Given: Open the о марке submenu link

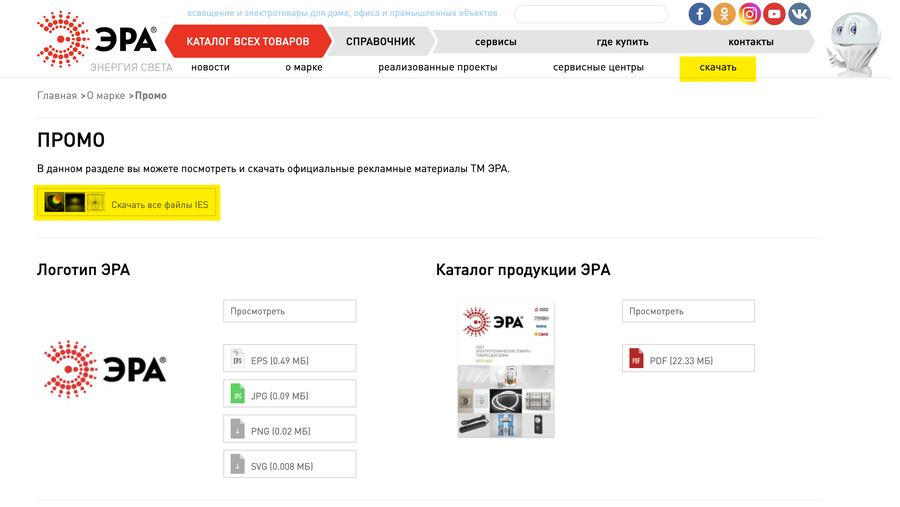Looking at the screenshot, I should click(304, 67).
